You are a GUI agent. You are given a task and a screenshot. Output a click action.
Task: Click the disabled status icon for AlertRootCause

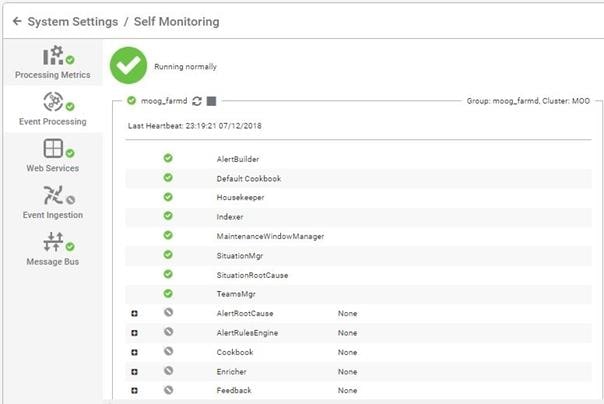(x=168, y=312)
